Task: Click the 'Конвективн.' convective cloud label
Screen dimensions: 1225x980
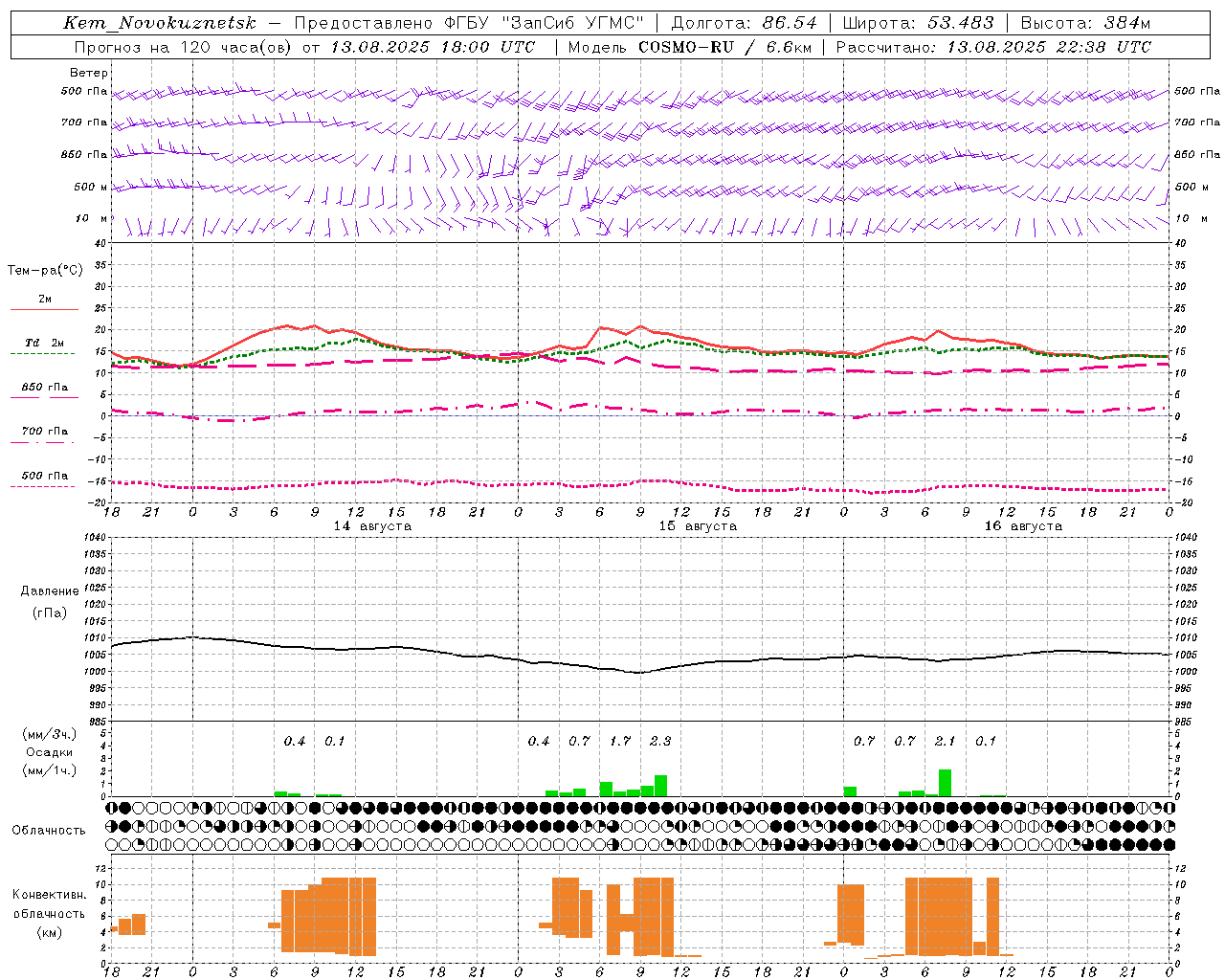Action: coord(50,895)
